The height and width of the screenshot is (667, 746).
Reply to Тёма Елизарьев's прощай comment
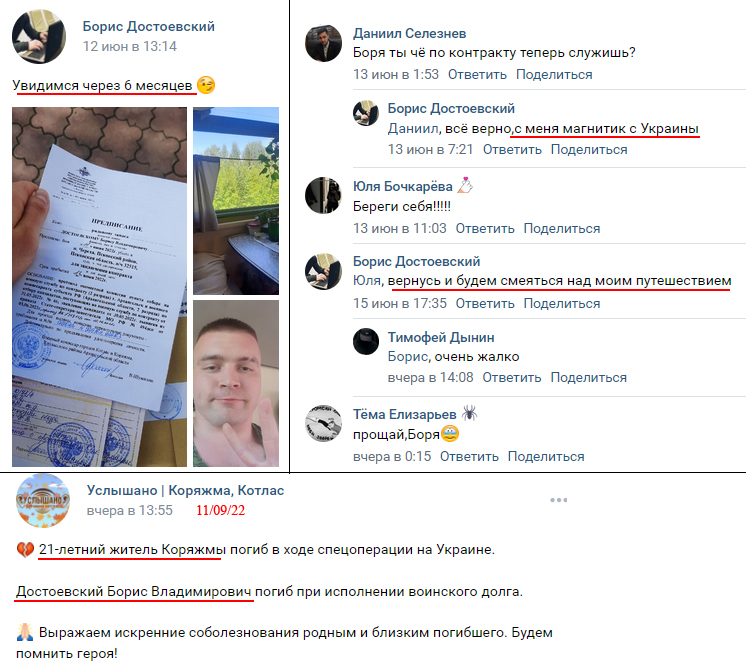pyautogui.click(x=469, y=457)
